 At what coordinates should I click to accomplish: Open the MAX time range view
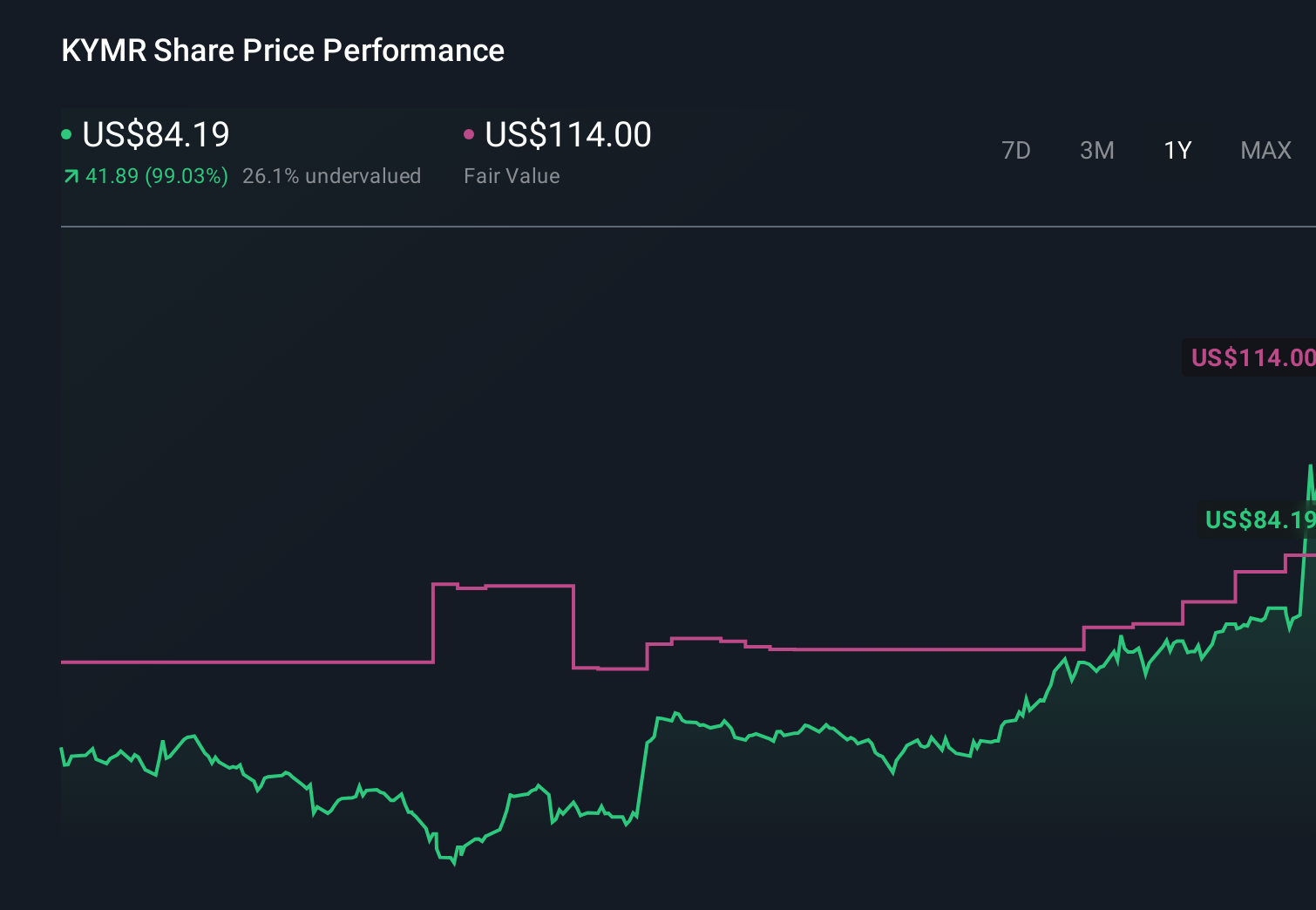[x=1265, y=150]
